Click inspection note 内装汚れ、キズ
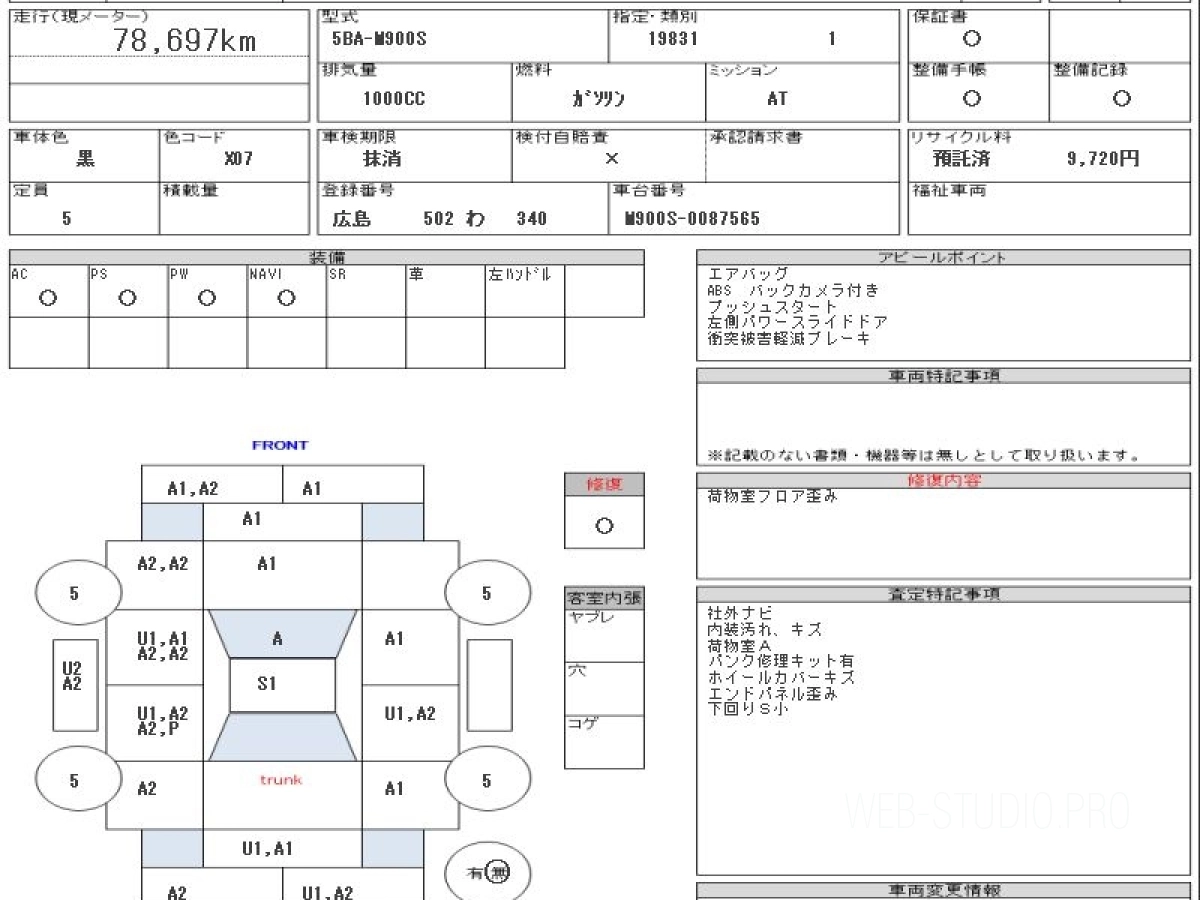 (x=764, y=629)
